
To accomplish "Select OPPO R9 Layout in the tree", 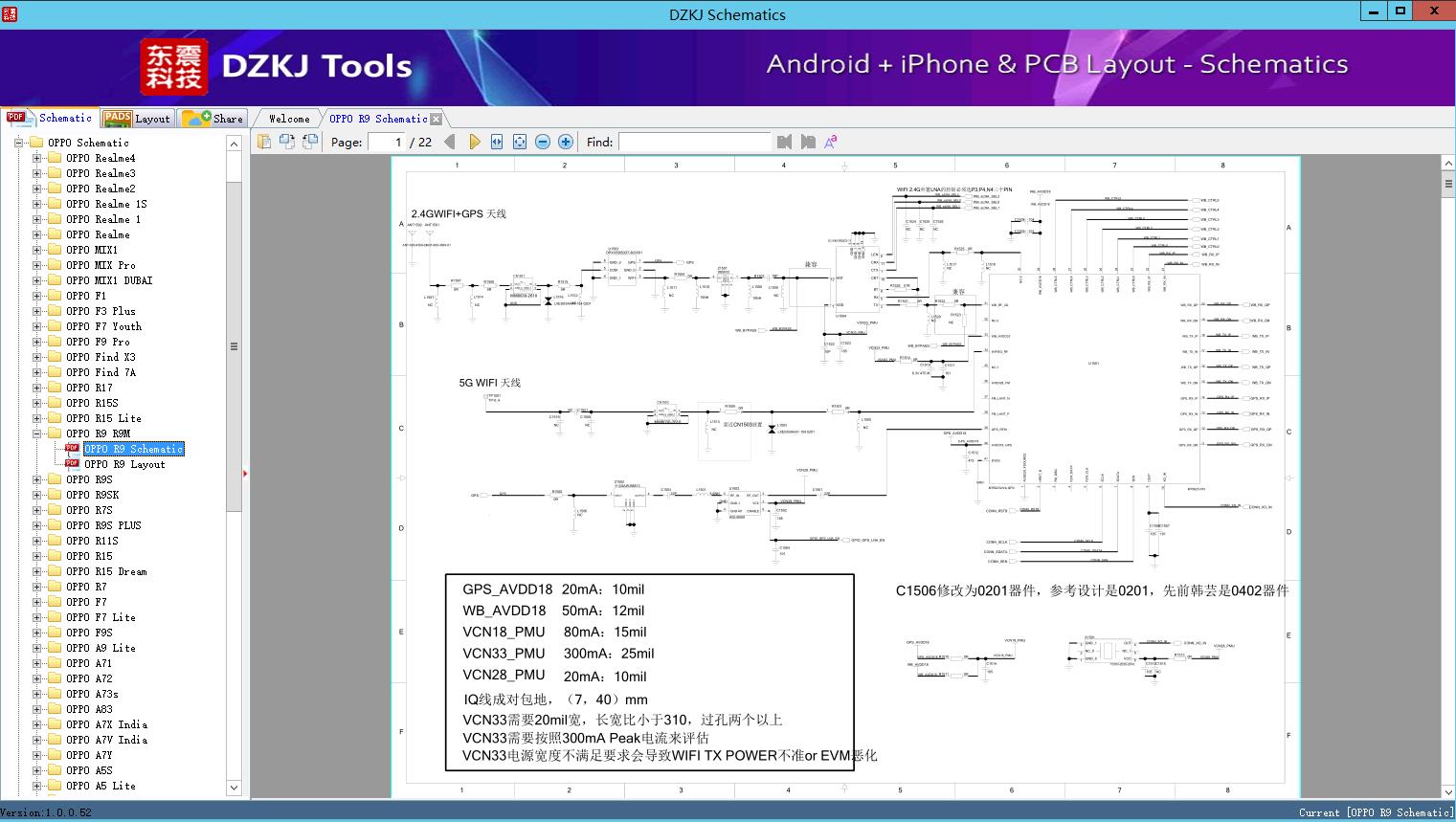I will coord(124,464).
